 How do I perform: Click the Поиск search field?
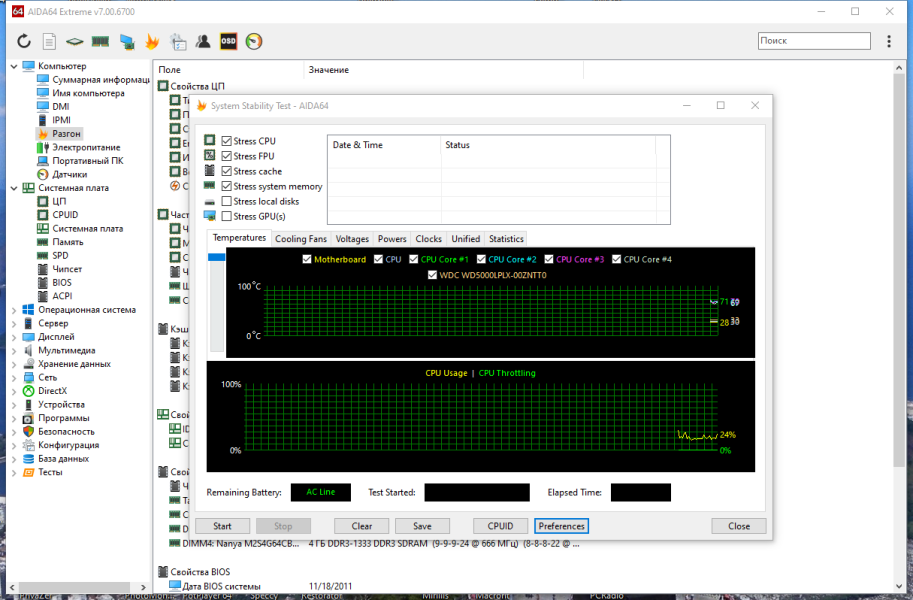click(x=814, y=41)
